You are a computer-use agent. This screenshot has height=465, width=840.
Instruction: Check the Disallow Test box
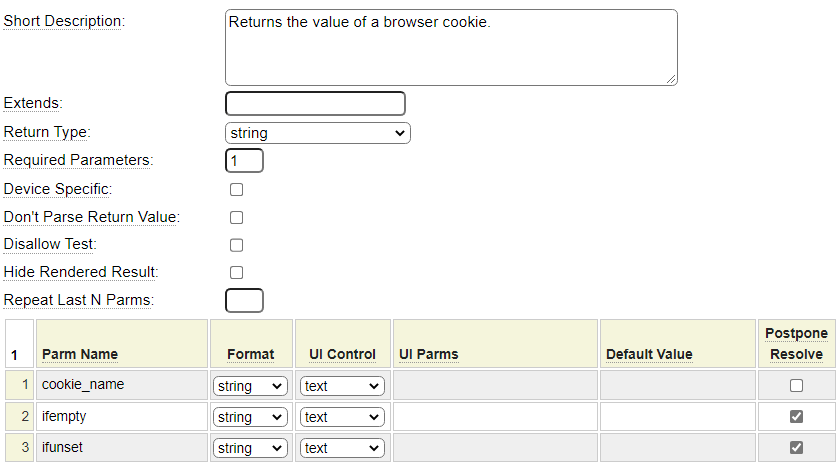tap(236, 245)
